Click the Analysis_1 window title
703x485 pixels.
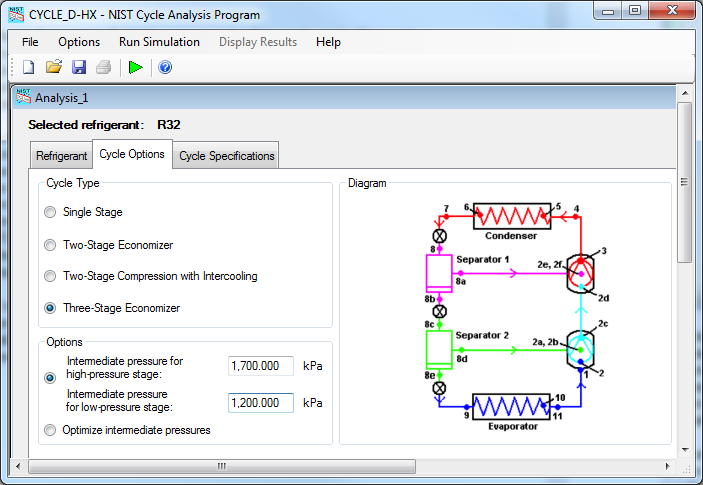click(61, 98)
